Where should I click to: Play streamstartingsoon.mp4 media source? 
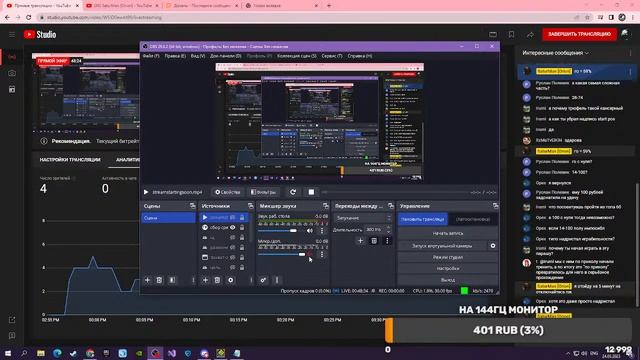click(146, 192)
